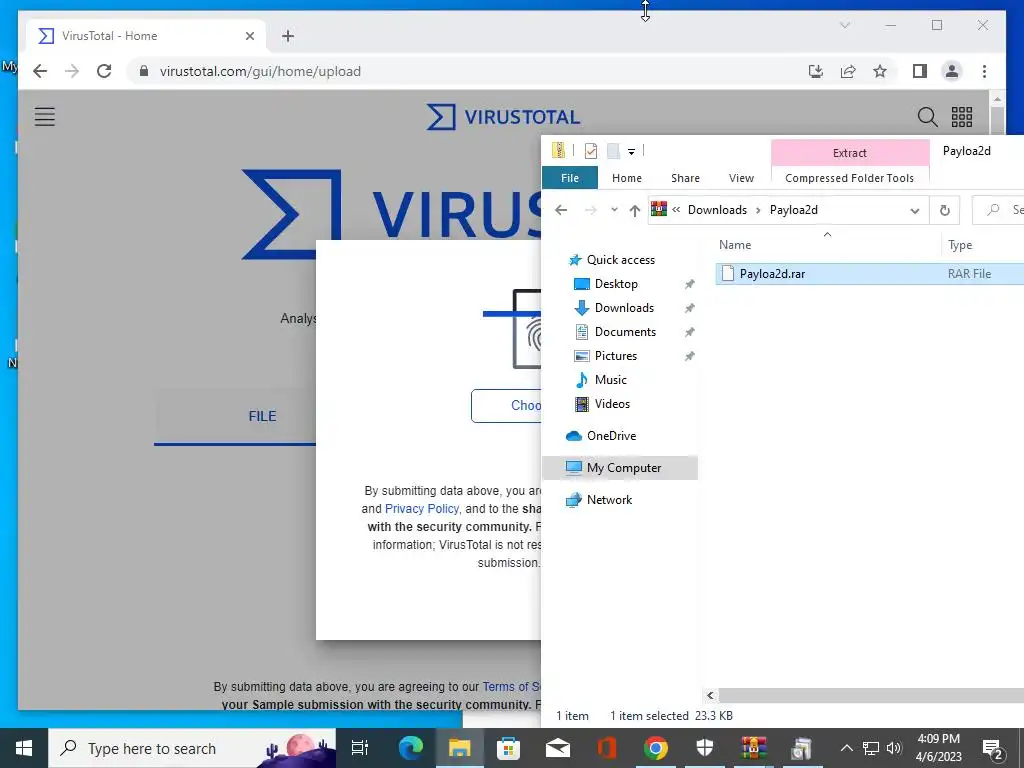Open the Chrome install app icon

click(816, 71)
